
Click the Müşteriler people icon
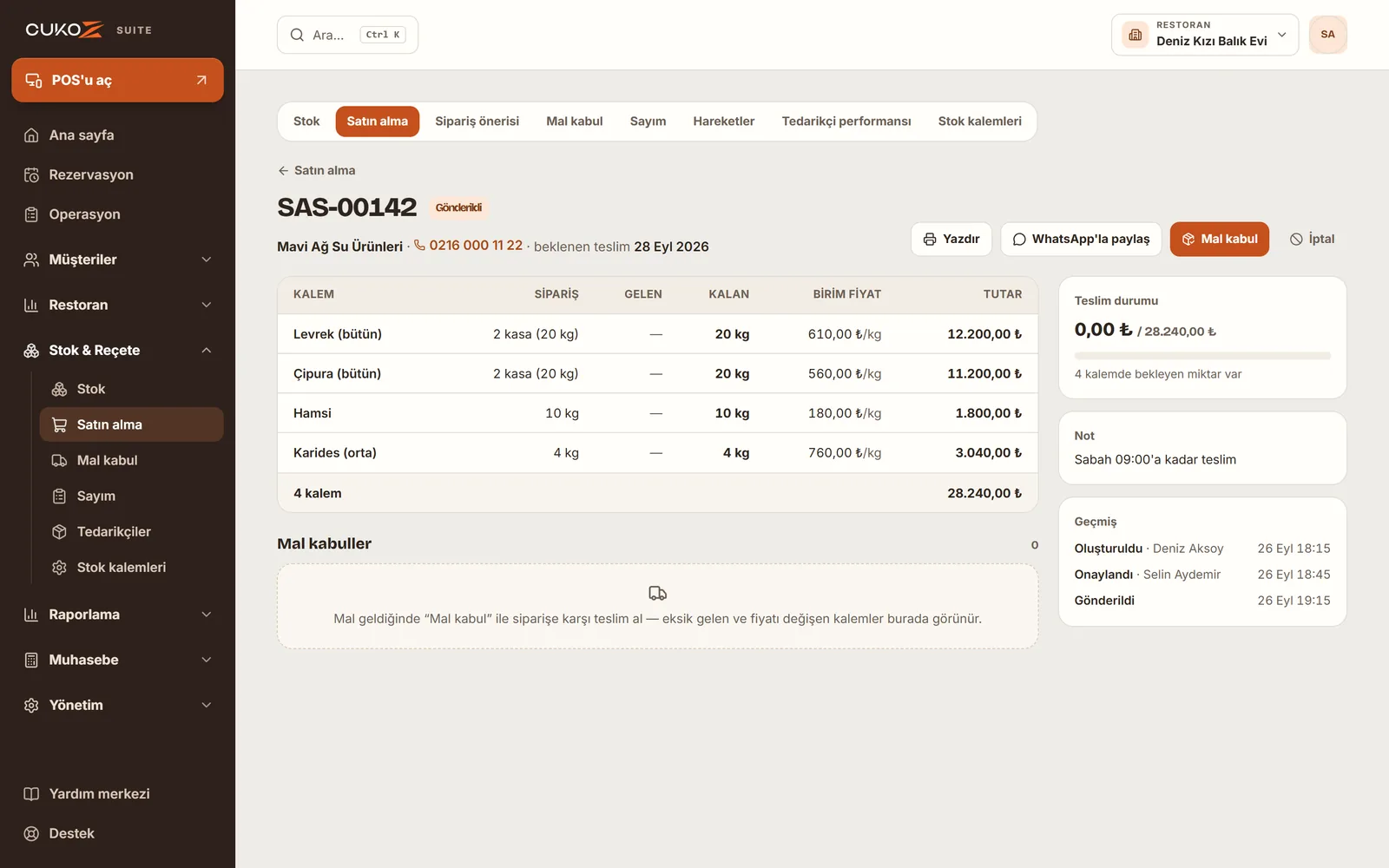[x=31, y=260]
